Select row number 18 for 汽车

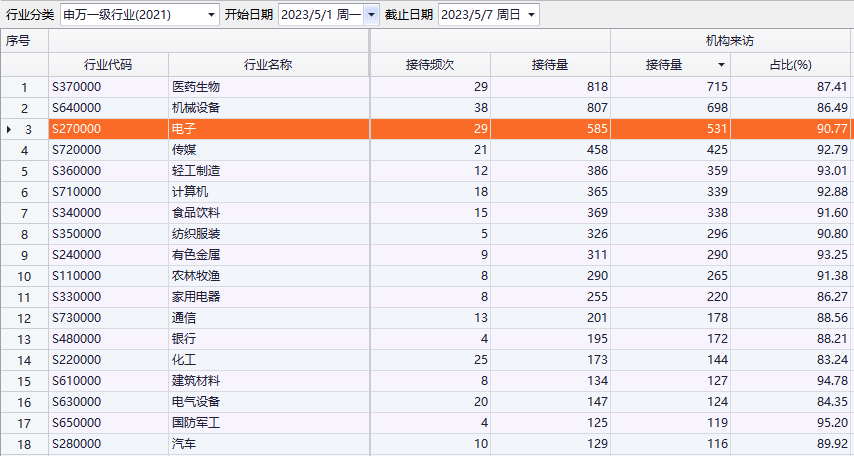tap(25, 444)
